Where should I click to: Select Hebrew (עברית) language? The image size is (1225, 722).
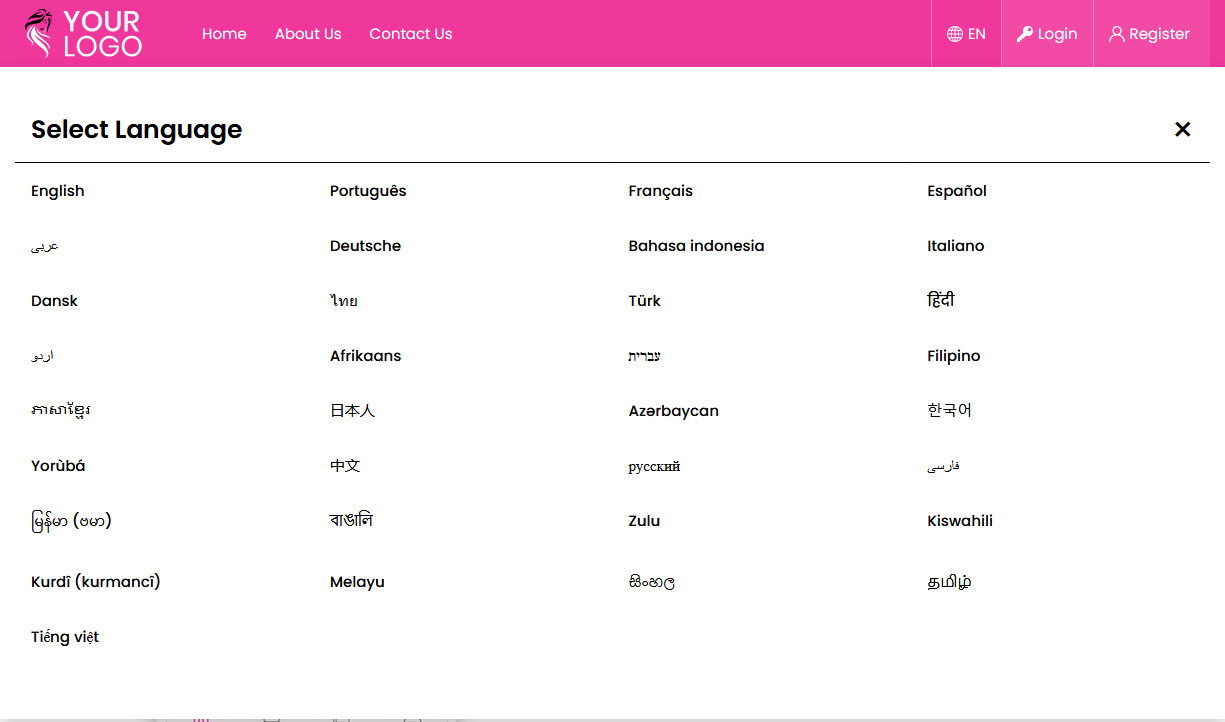tap(645, 356)
